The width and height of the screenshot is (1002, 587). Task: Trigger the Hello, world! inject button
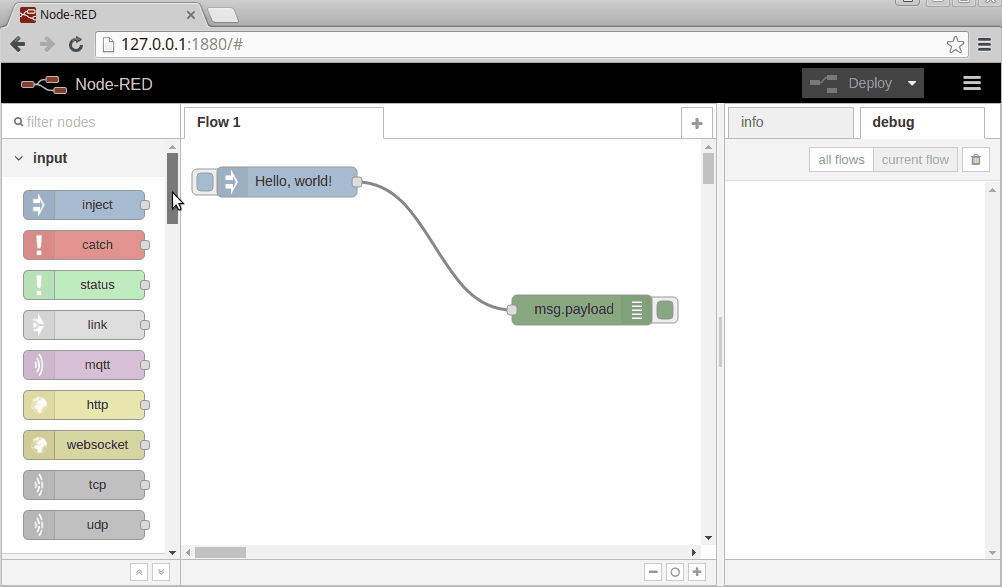204,182
